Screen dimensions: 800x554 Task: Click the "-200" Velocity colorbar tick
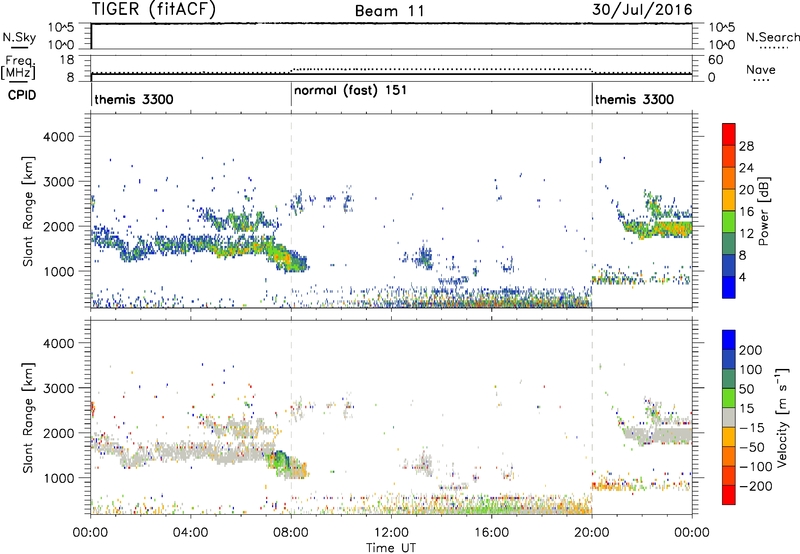(x=756, y=486)
